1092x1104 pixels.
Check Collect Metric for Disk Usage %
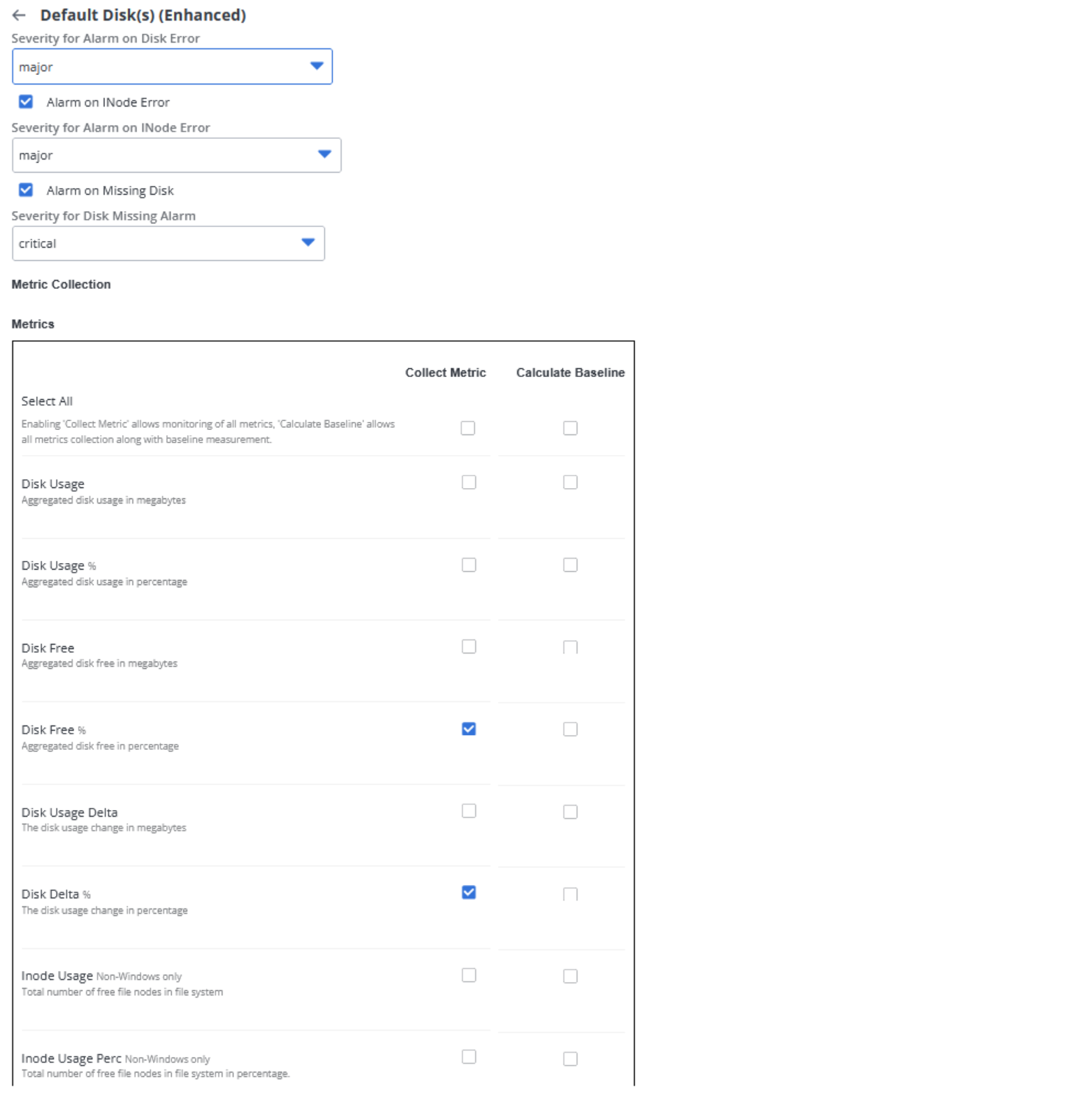pyautogui.click(x=469, y=564)
